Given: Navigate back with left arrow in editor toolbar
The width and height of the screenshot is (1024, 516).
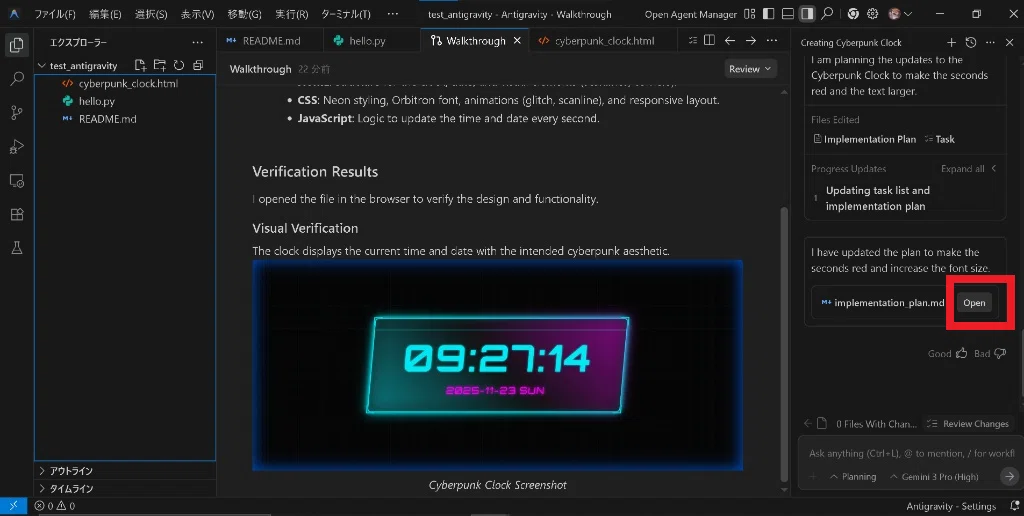Looking at the screenshot, I should [x=730, y=40].
